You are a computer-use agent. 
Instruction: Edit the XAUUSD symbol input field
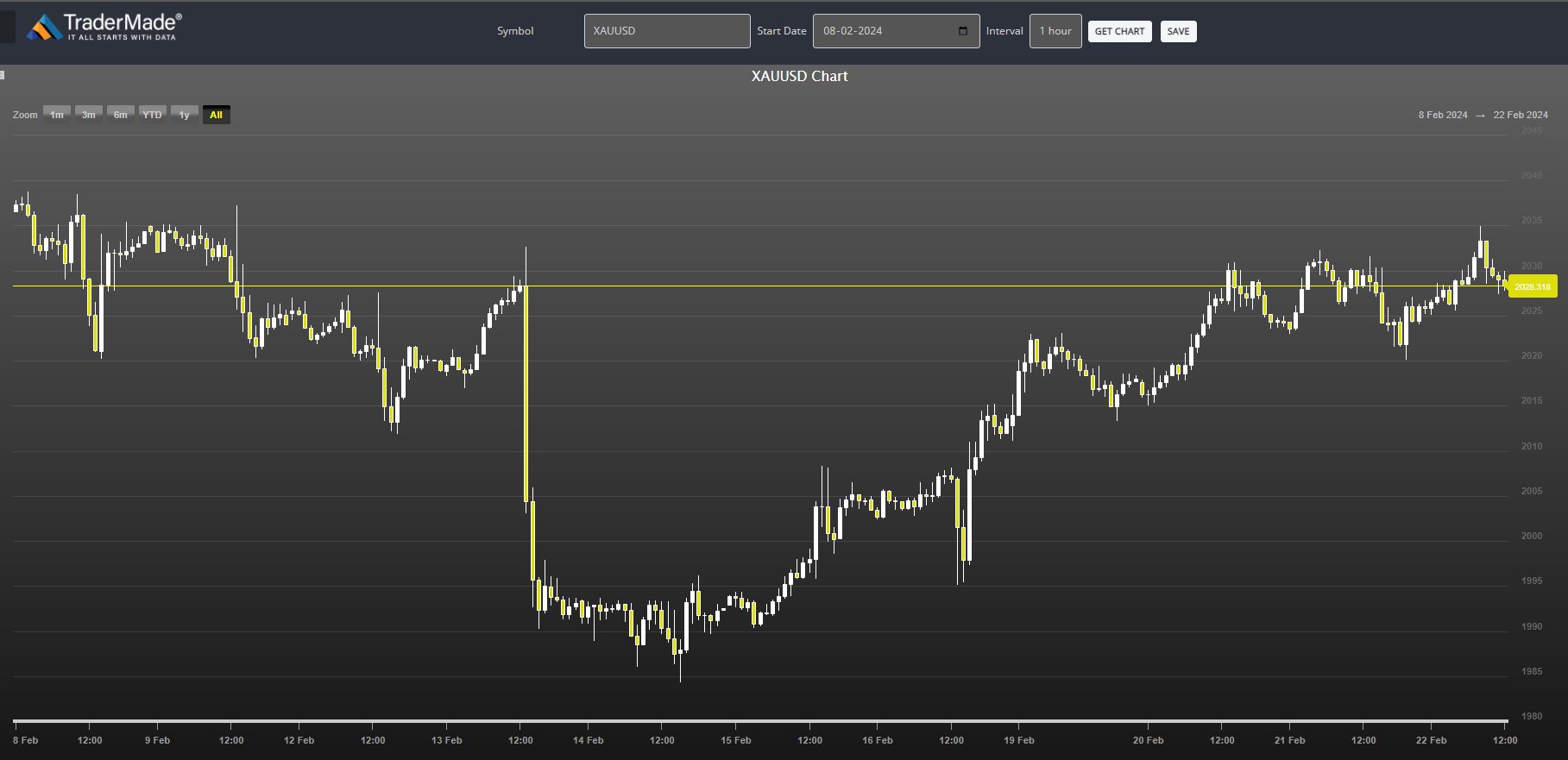tap(667, 31)
